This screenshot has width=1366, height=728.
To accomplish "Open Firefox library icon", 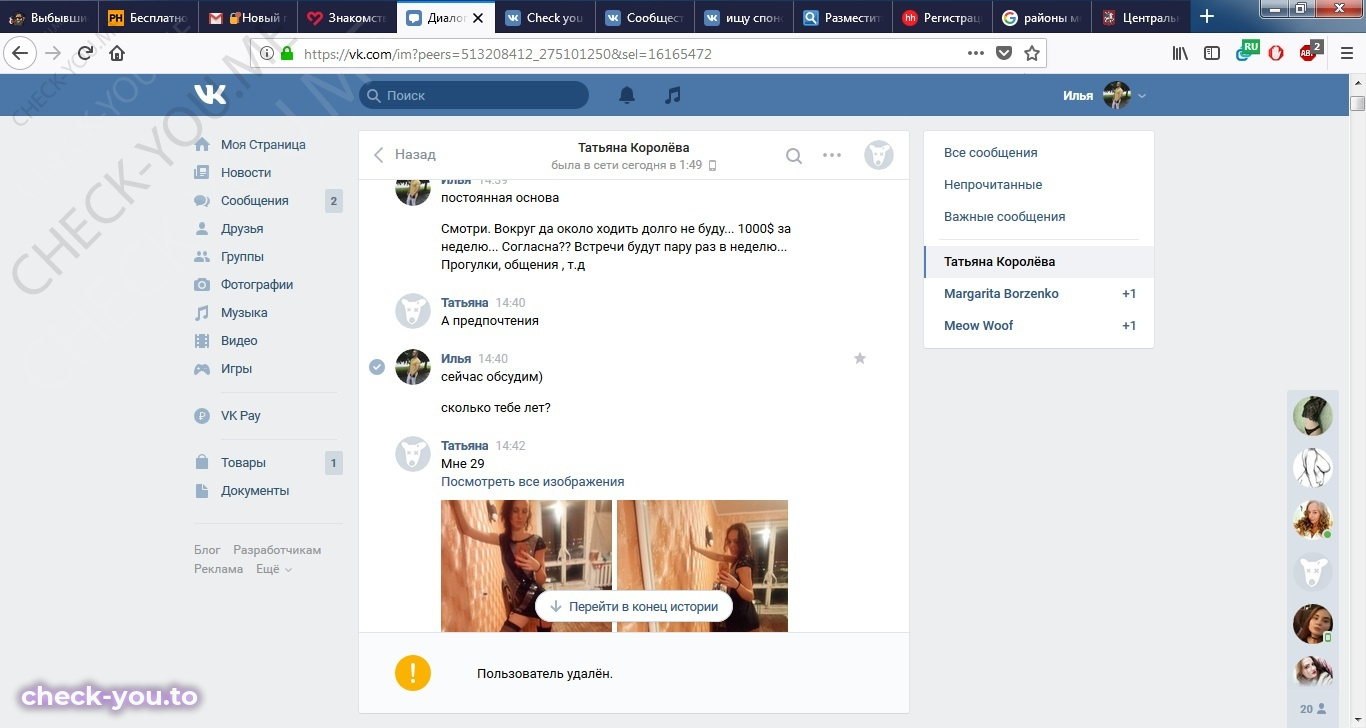I will 1181,53.
